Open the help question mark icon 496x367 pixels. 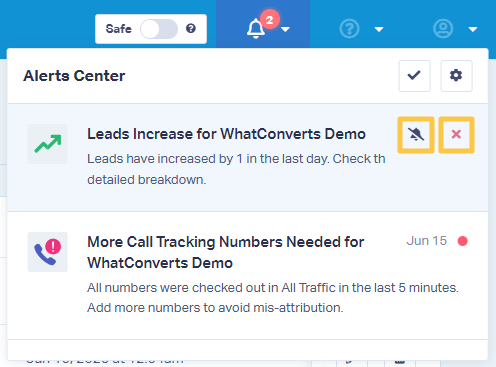click(x=349, y=29)
